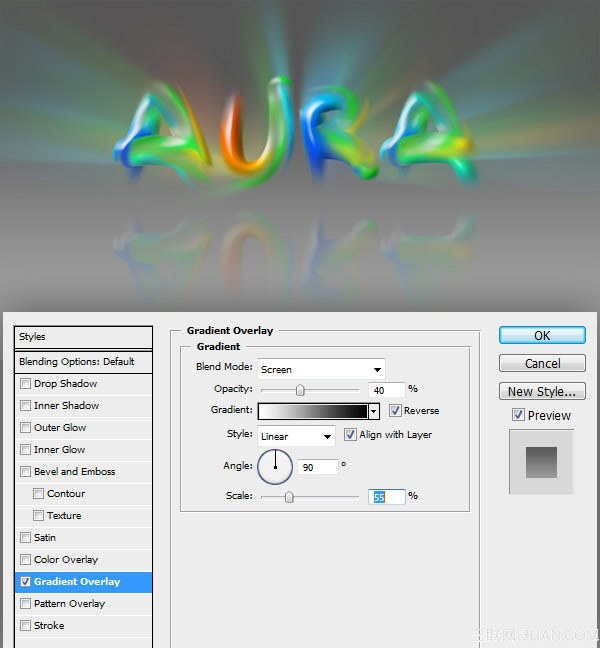The image size is (600, 648).
Task: Select the Satin label
Action: point(45,537)
